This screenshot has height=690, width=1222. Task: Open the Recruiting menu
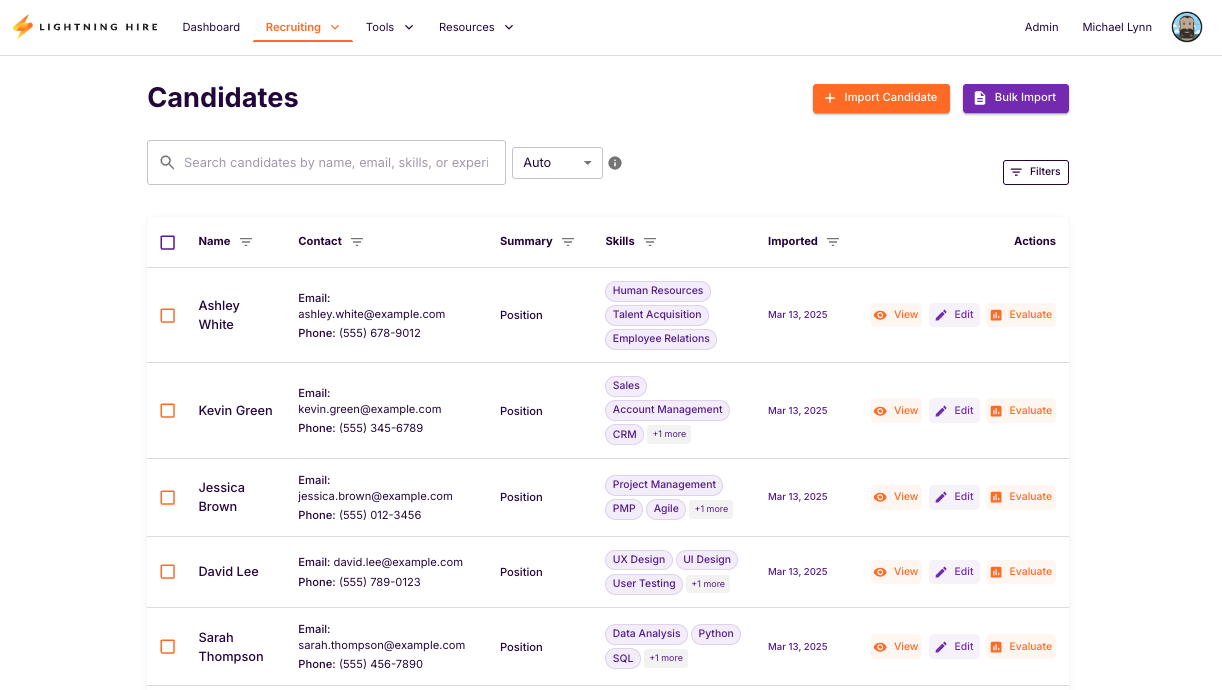[302, 27]
